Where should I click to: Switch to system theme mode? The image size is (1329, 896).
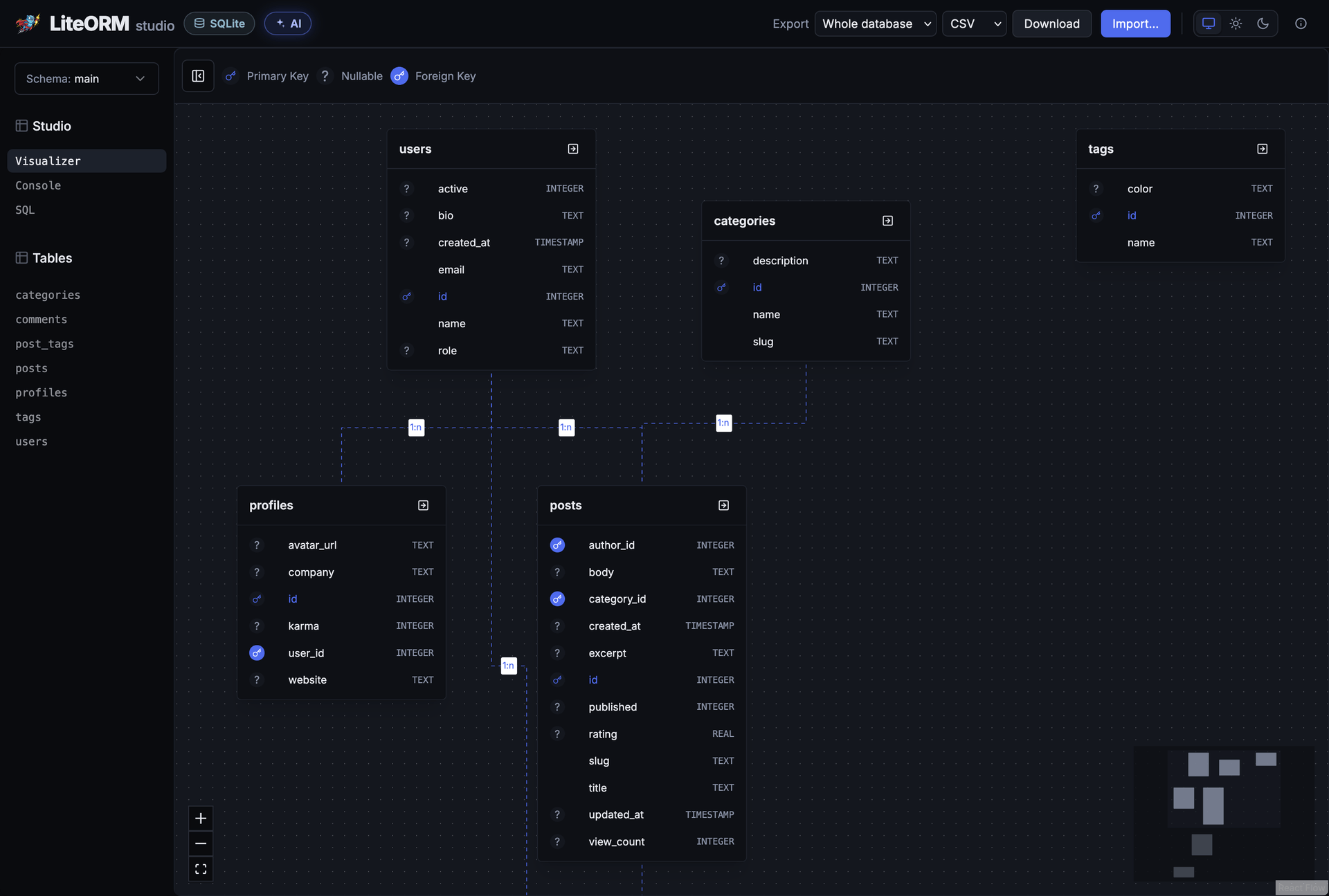tap(1209, 24)
